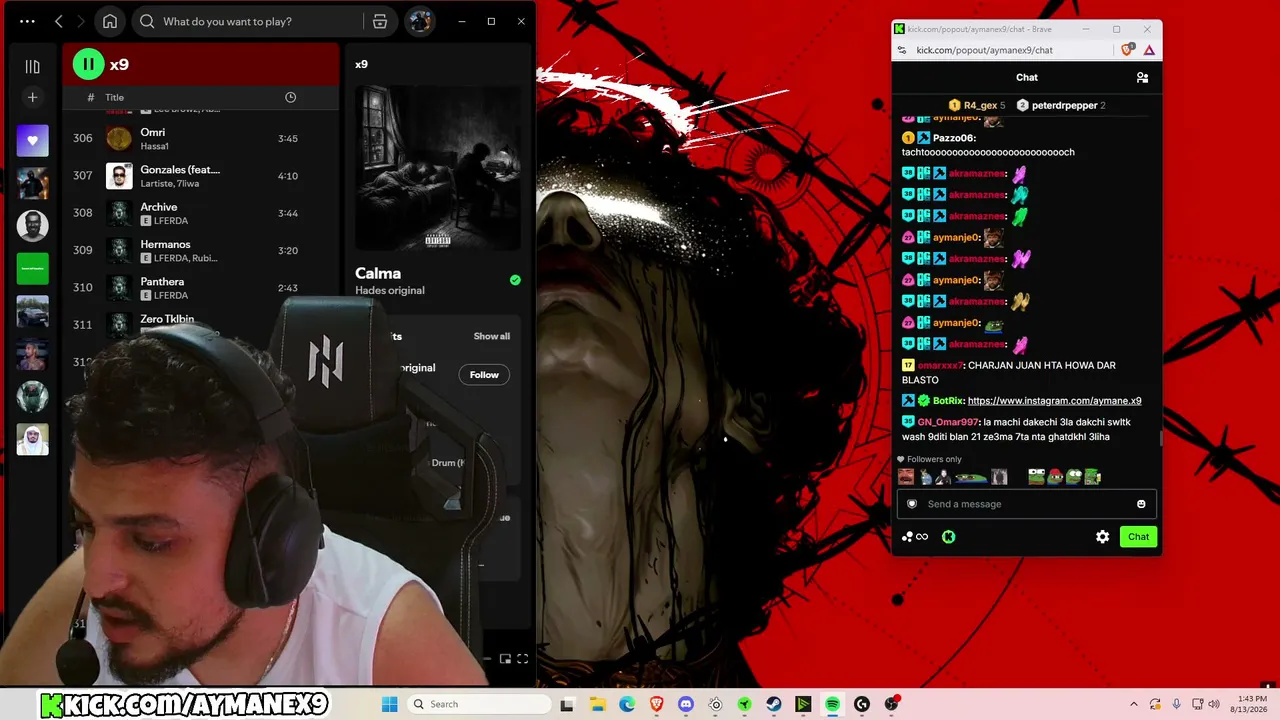Screen dimensions: 1280x720
Task: Go to Spotify Home
Action: tap(110, 21)
